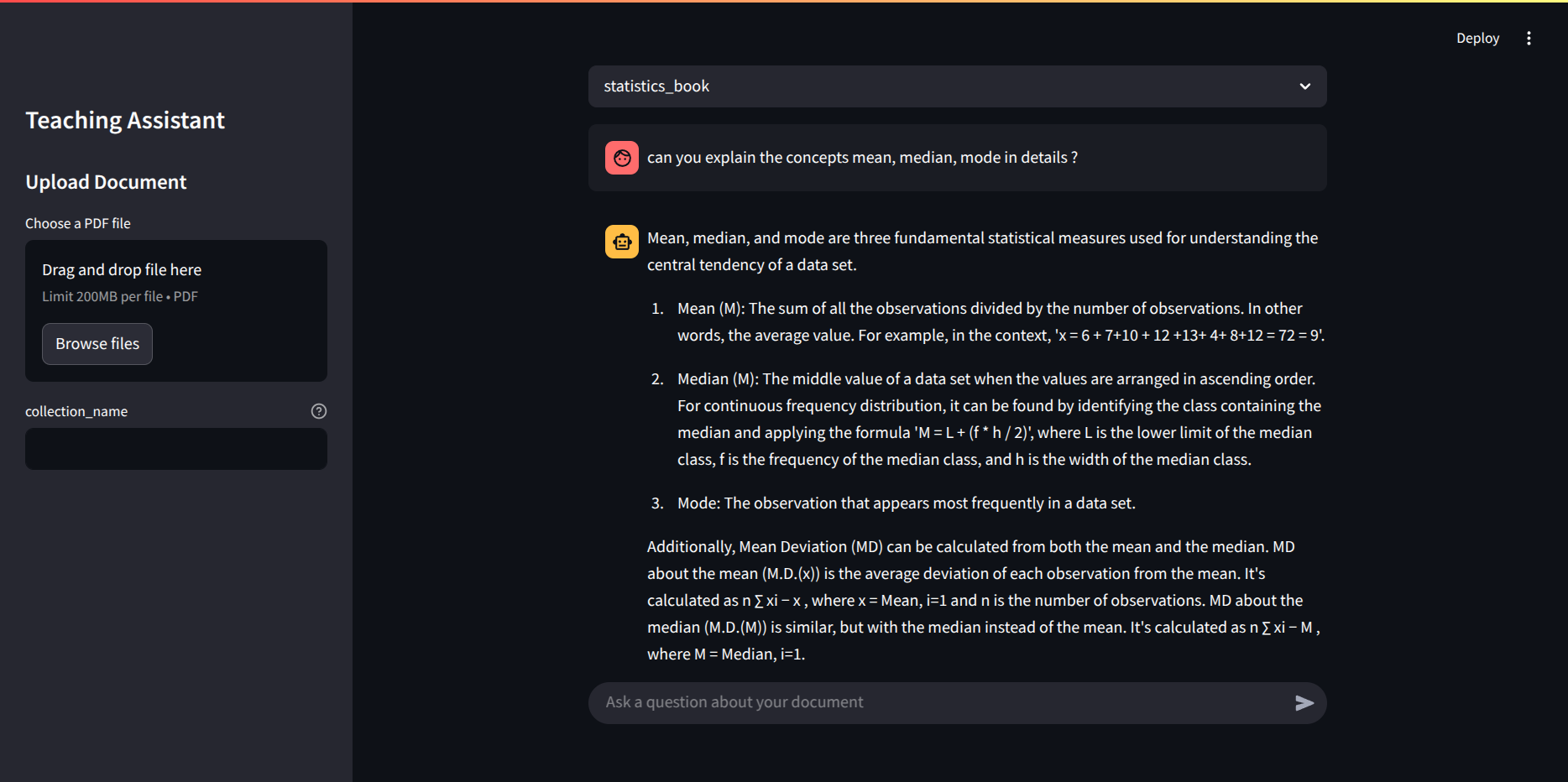
Task: Click the Teaching Assistant heading
Action: [125, 121]
